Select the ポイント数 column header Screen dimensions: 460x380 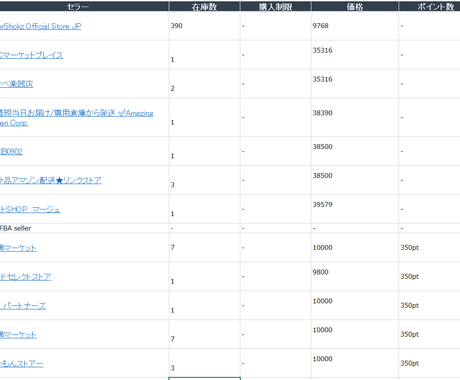430,6
